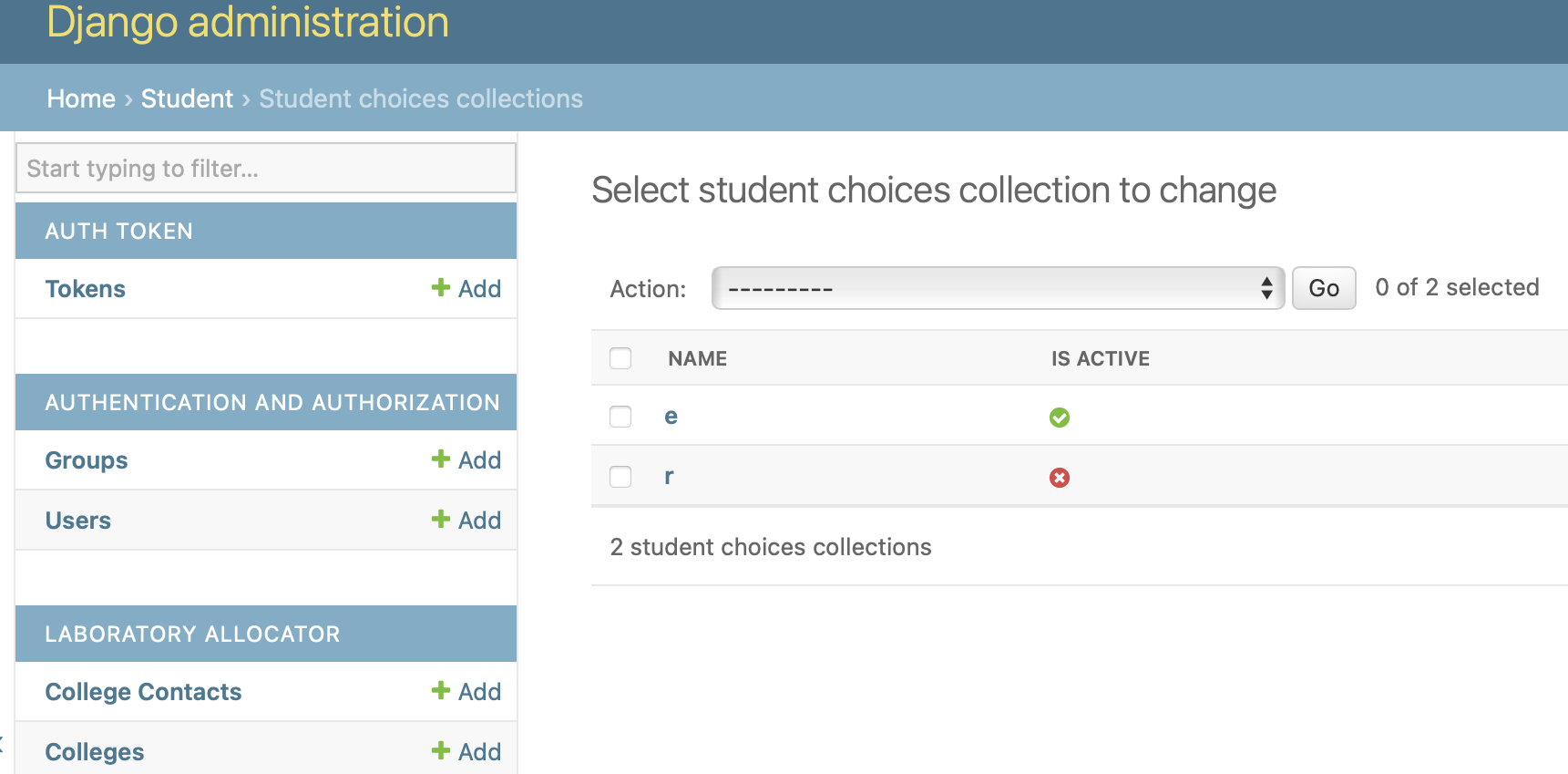
Task: Open the collection named r
Action: click(669, 476)
